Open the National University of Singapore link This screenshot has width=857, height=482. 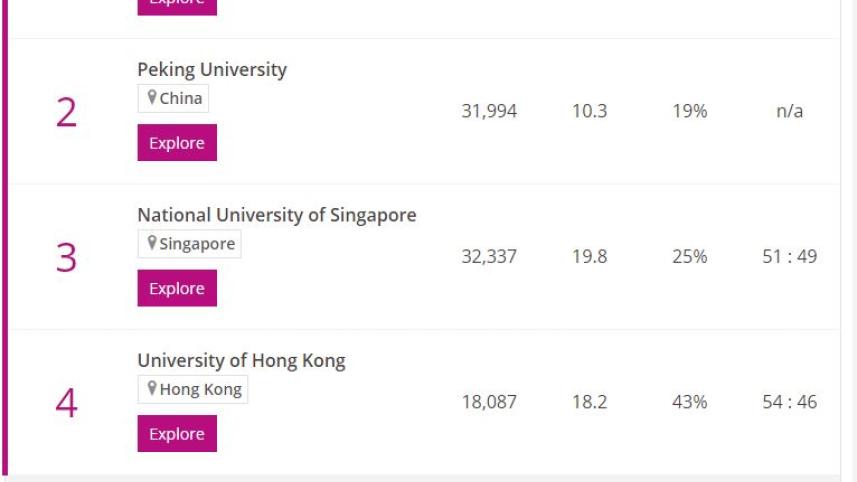coord(277,215)
